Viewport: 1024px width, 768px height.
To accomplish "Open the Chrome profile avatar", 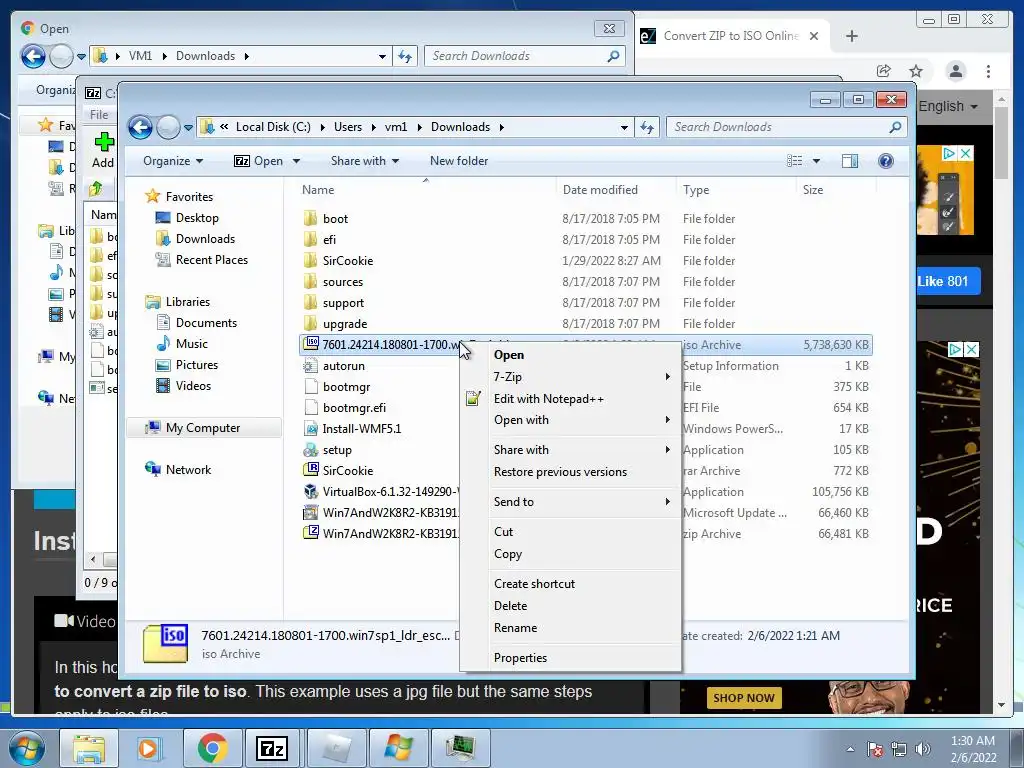I will point(955,71).
